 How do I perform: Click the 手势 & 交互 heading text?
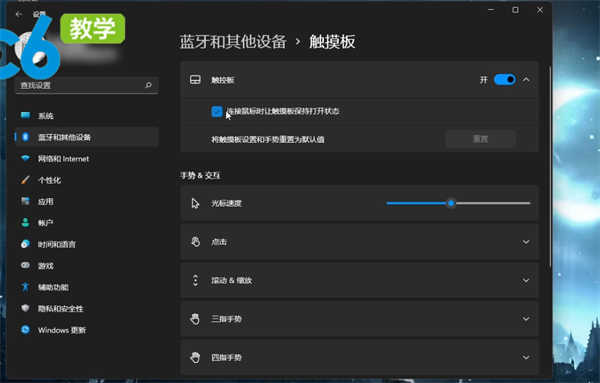click(x=200, y=175)
